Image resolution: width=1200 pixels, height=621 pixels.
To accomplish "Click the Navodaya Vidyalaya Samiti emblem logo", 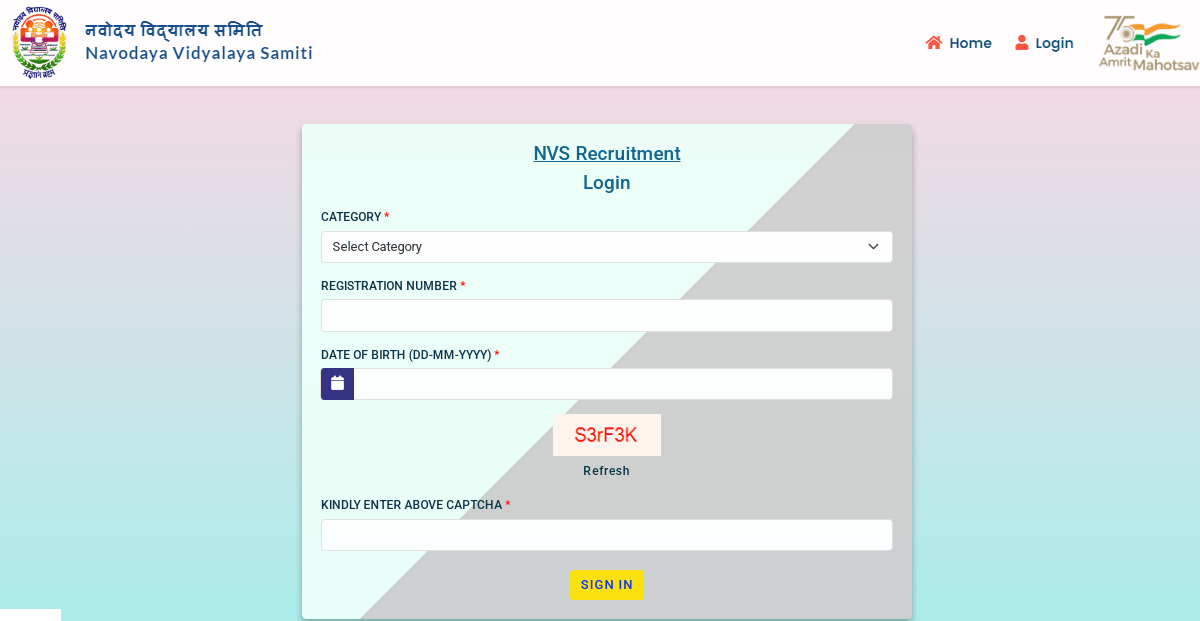I will pos(39,42).
